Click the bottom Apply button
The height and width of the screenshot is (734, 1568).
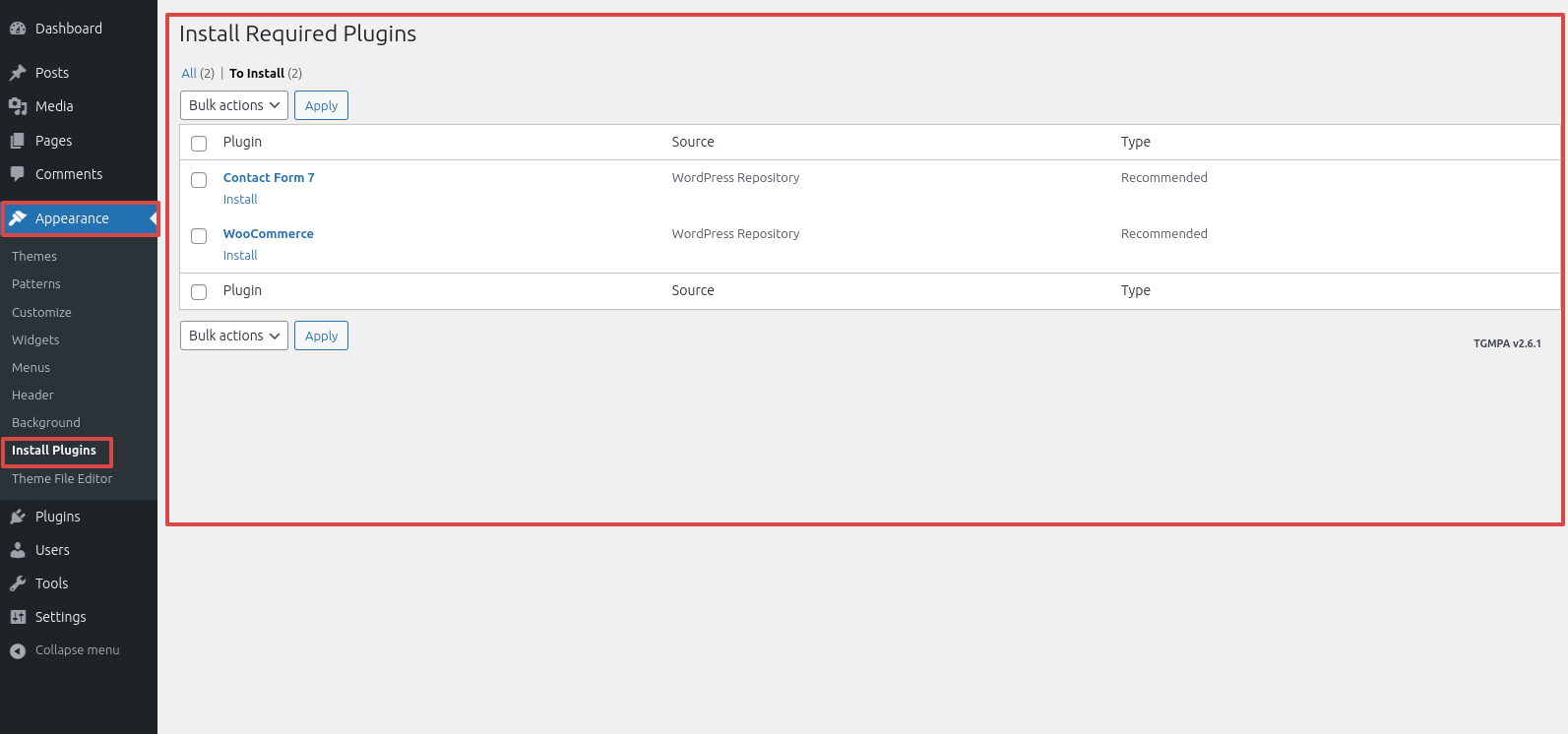pyautogui.click(x=321, y=336)
